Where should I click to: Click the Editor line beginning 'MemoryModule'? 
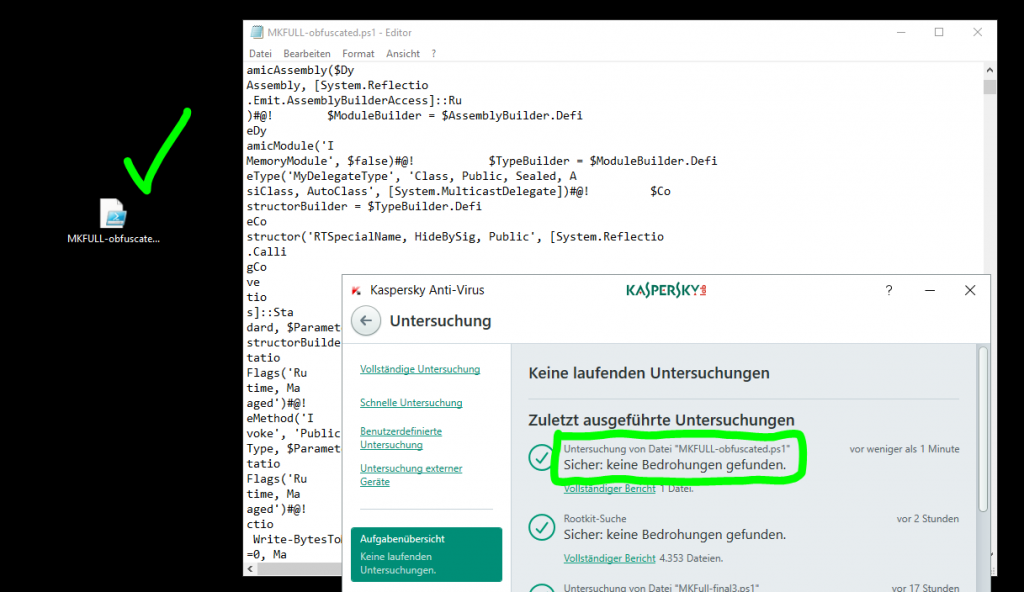[481, 161]
